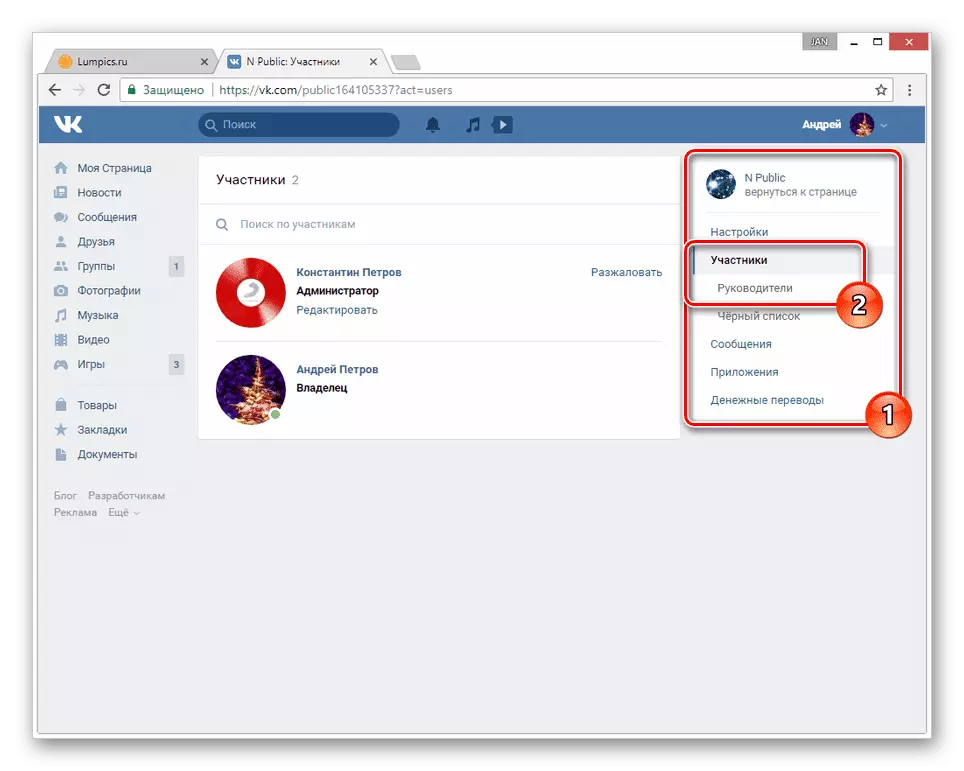Select Участники in the community menu

739,260
